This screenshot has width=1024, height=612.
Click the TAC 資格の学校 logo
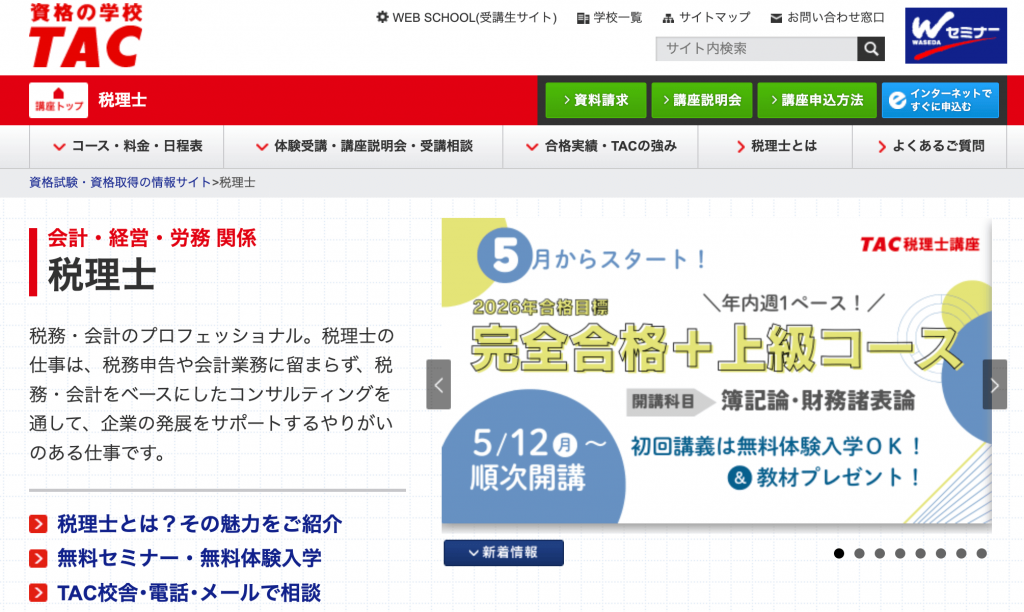pos(86,35)
